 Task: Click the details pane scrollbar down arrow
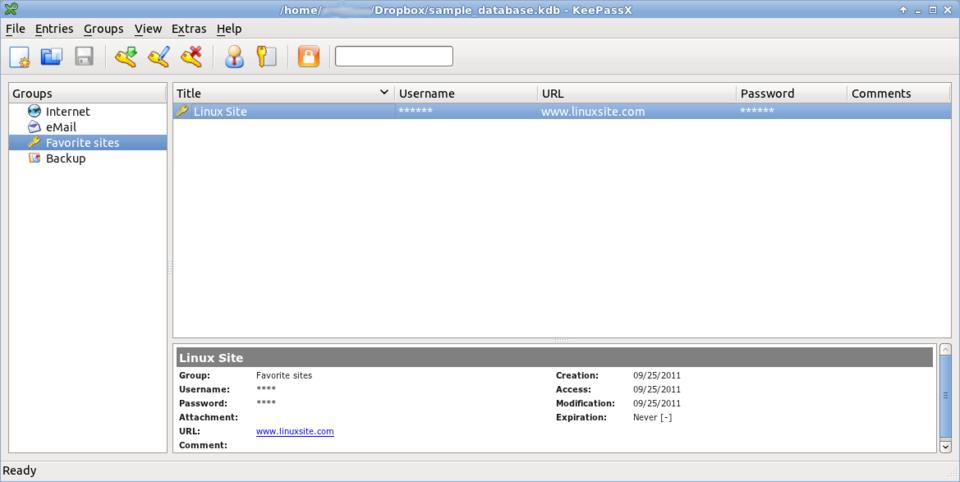click(945, 446)
